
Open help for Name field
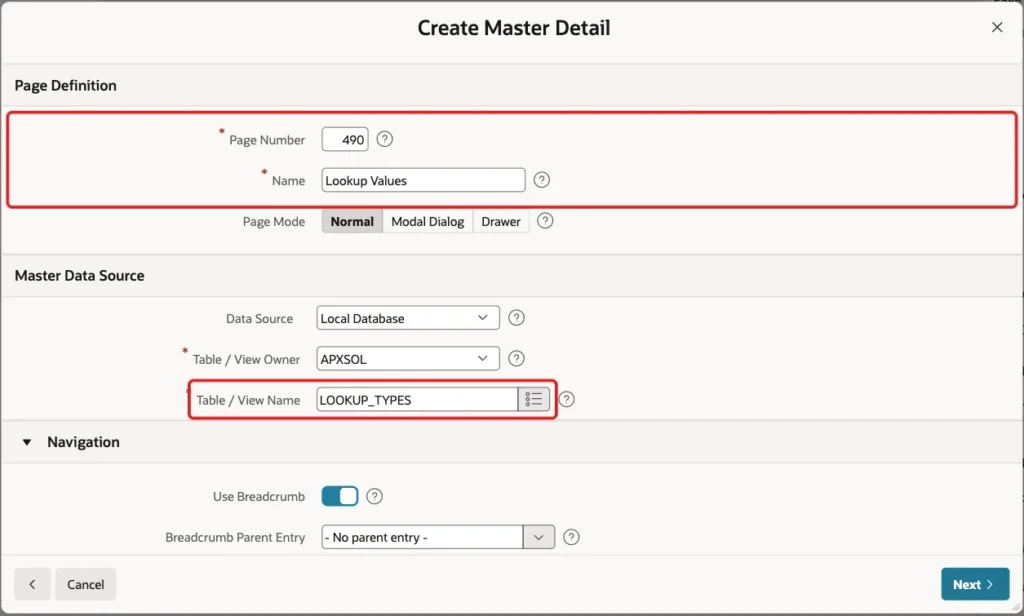pyautogui.click(x=541, y=180)
